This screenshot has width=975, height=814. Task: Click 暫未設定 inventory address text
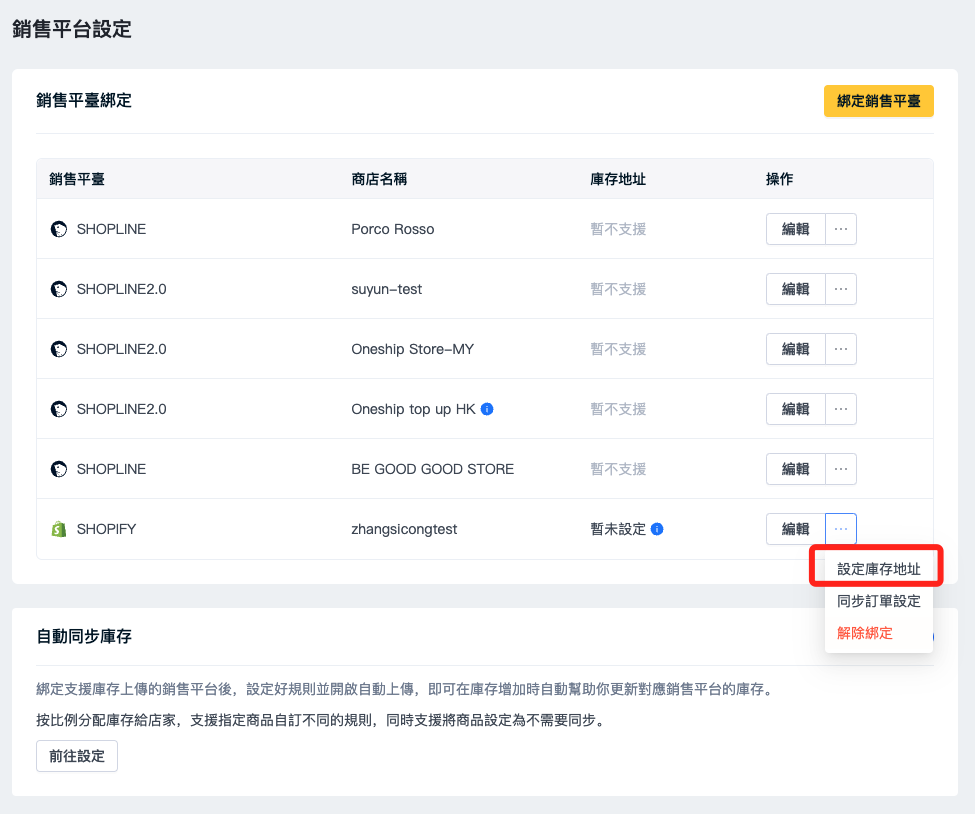(618, 529)
